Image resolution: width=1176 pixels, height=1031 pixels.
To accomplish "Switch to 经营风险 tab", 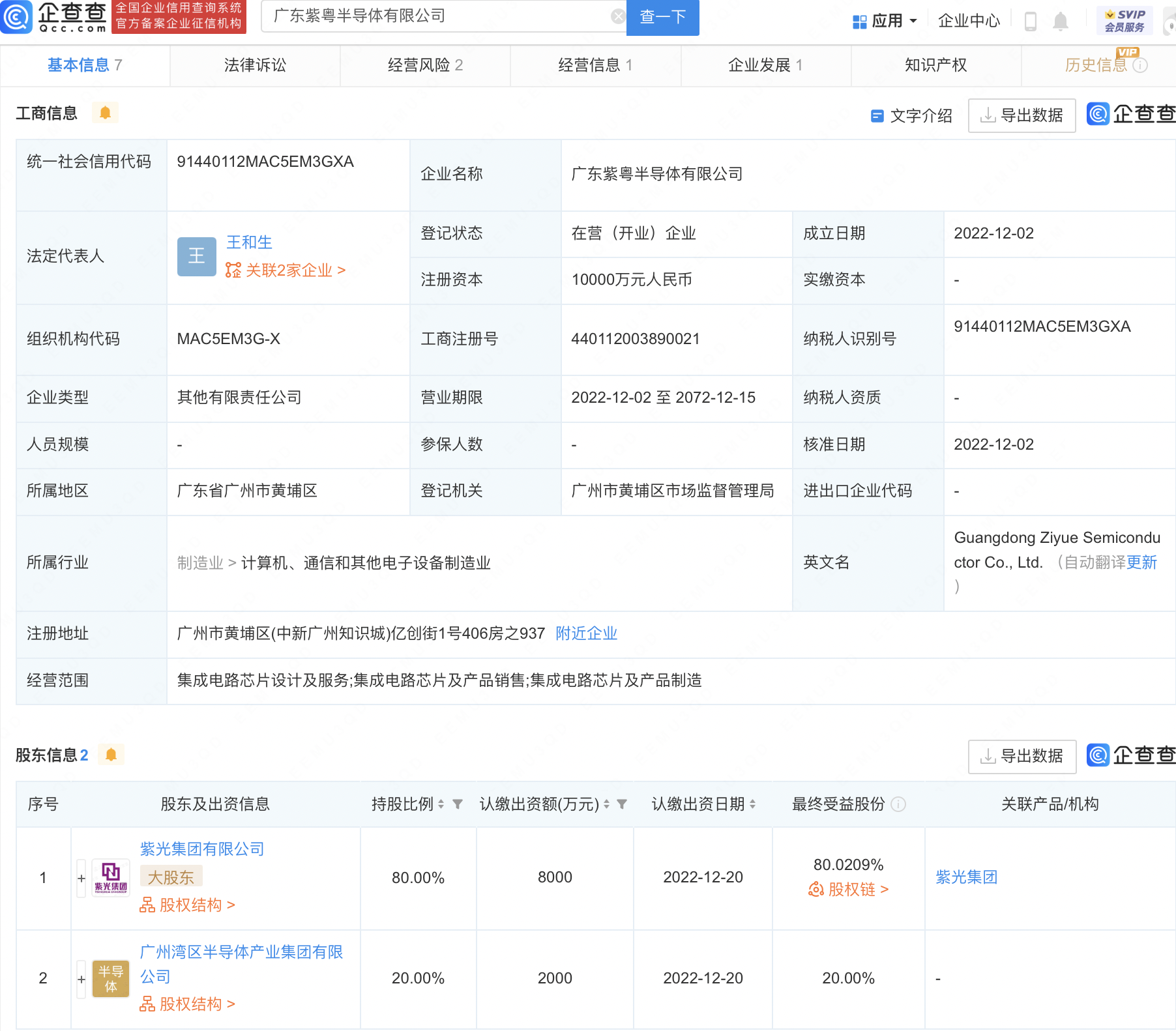I will [425, 65].
